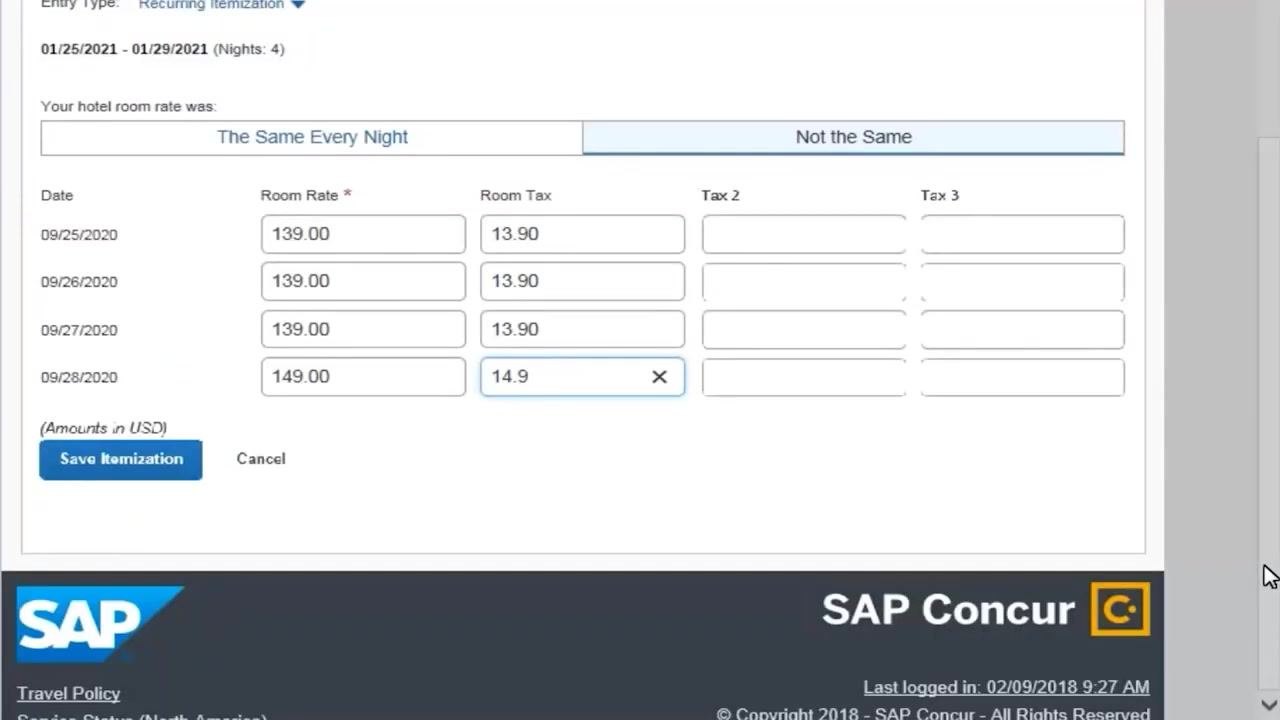Viewport: 1280px width, 720px height.
Task: Click Tax 3 field for 09/25/2020
Action: coord(1022,234)
